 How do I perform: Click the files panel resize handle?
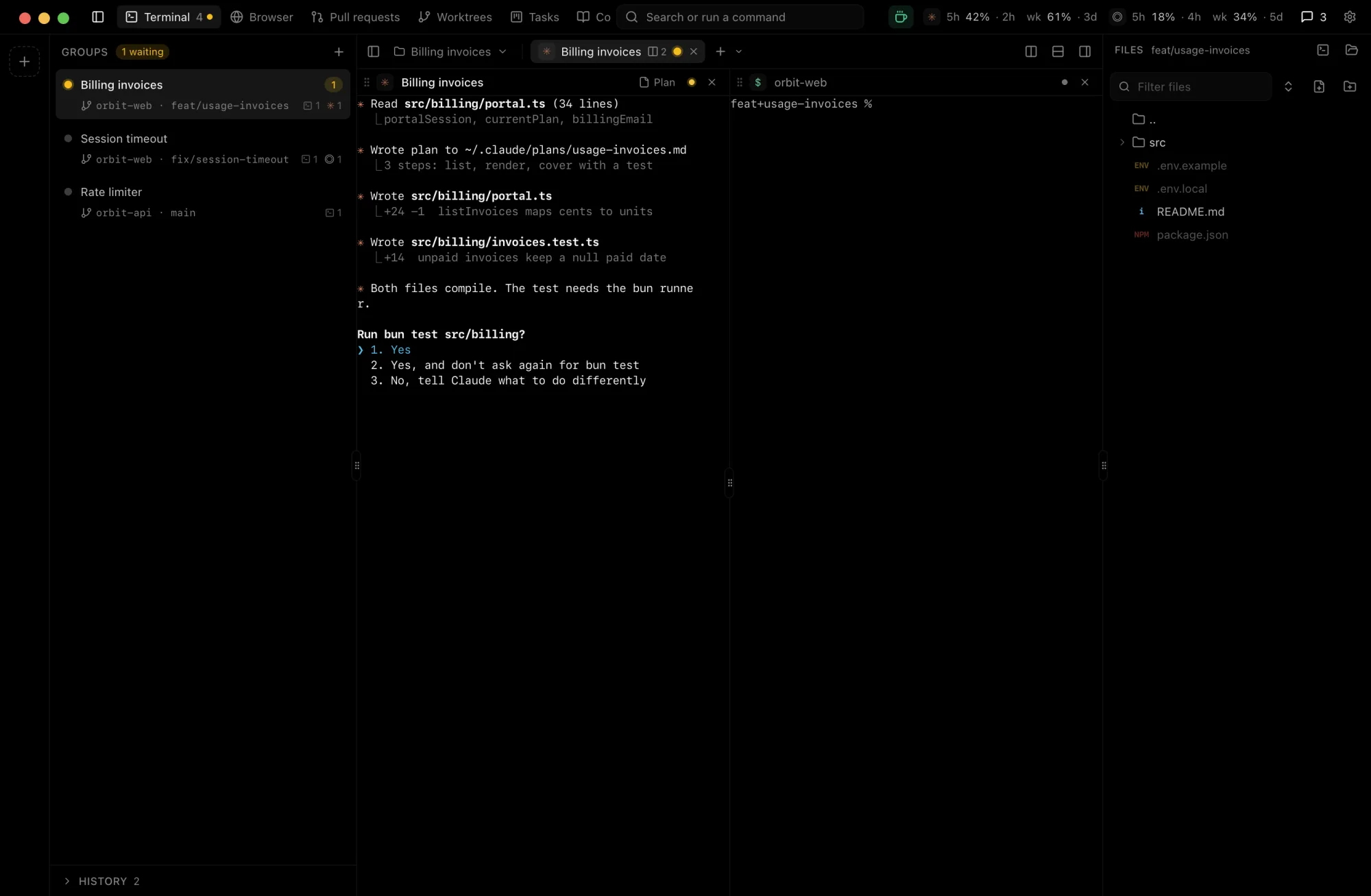(1103, 465)
